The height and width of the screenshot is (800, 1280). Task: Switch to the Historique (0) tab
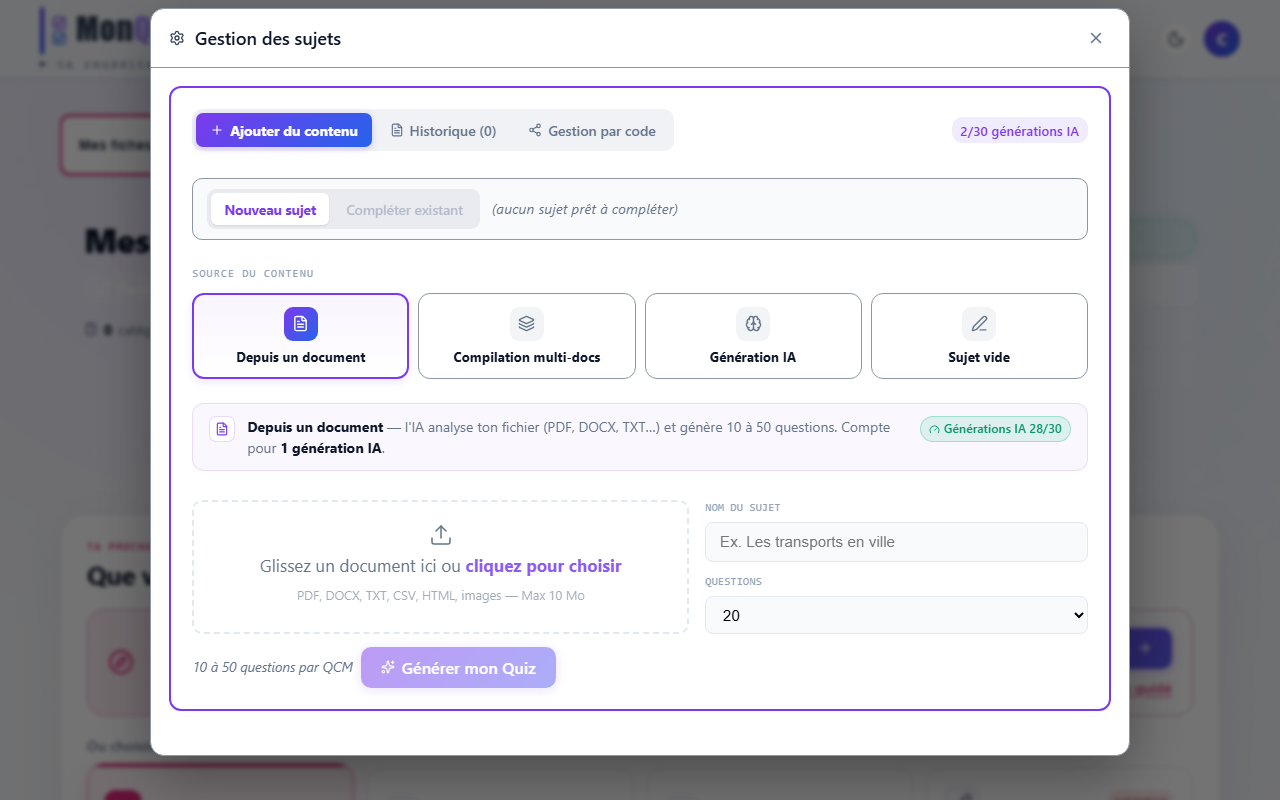click(443, 130)
